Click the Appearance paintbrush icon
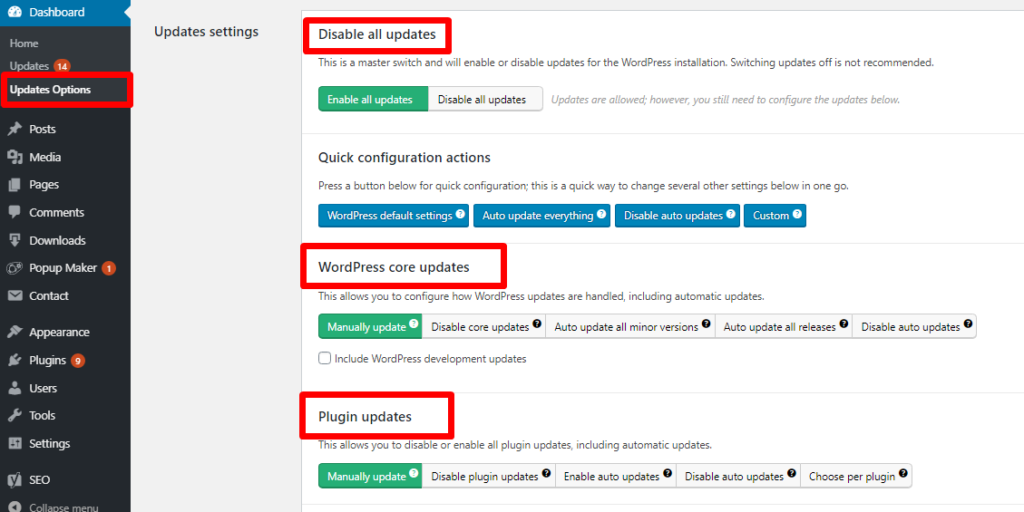This screenshot has height=512, width=1024. coord(15,332)
